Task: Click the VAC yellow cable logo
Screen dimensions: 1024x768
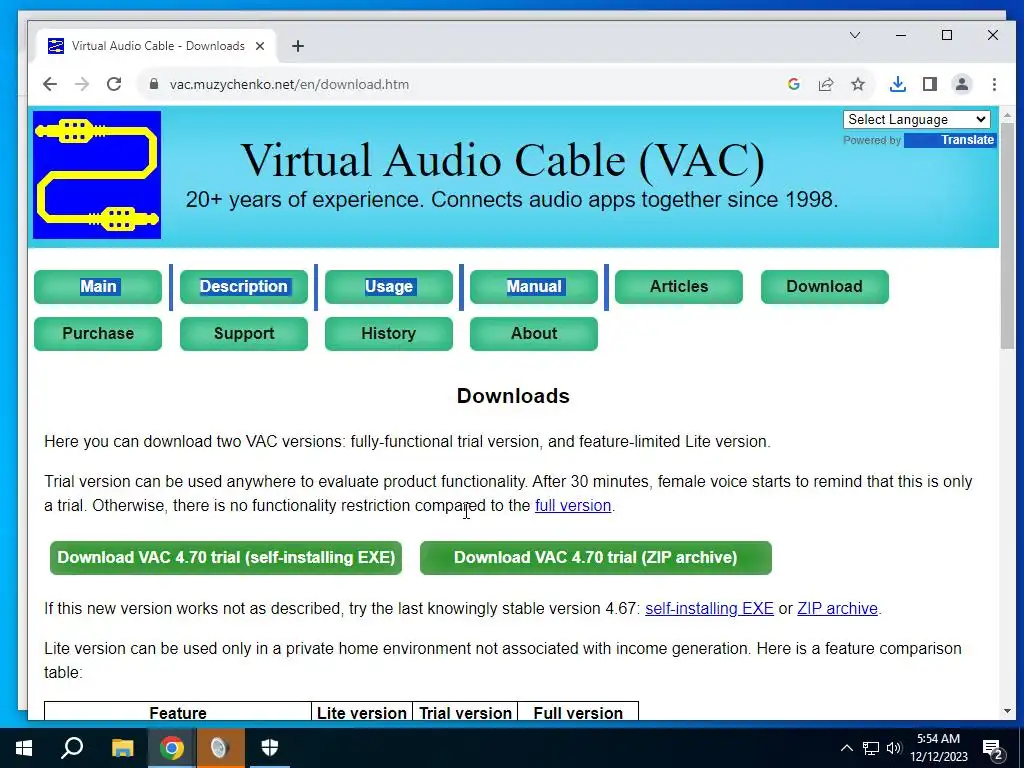Action: click(97, 175)
